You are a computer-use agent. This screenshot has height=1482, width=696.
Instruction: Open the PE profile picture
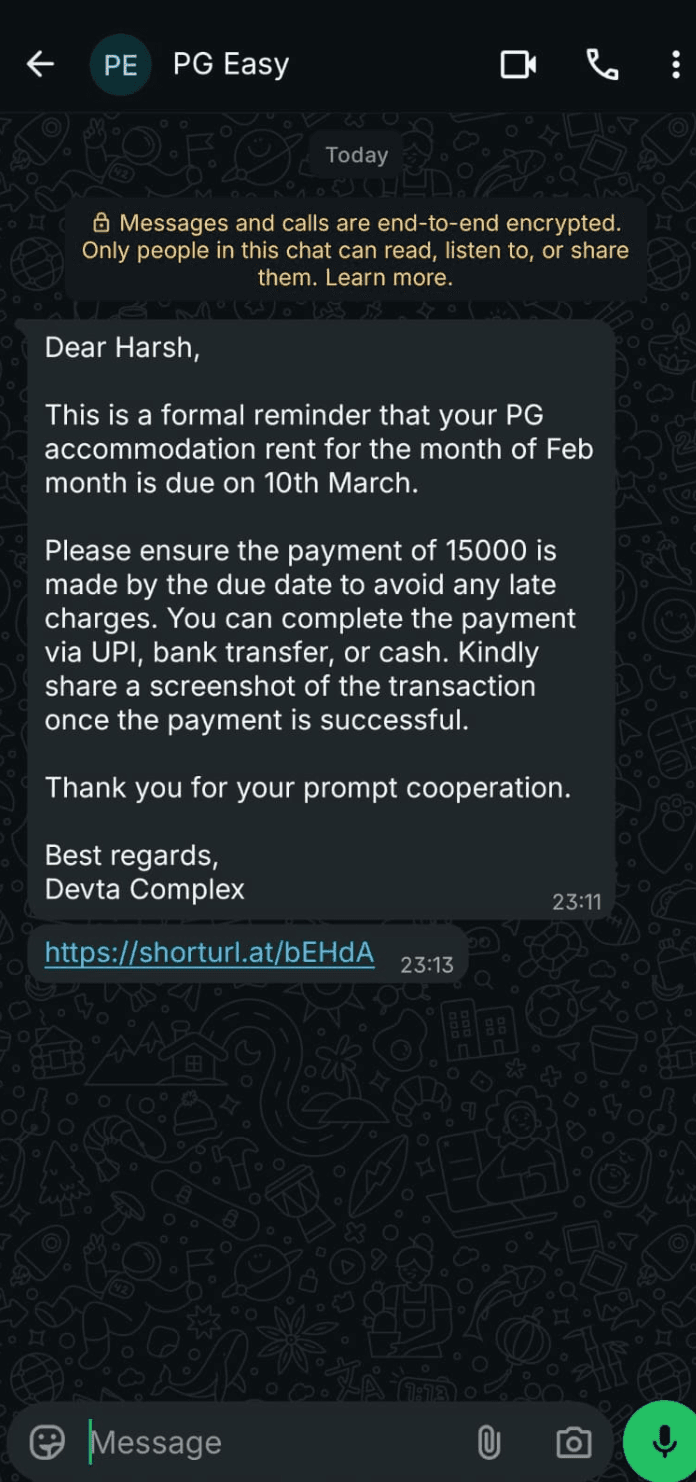120,63
